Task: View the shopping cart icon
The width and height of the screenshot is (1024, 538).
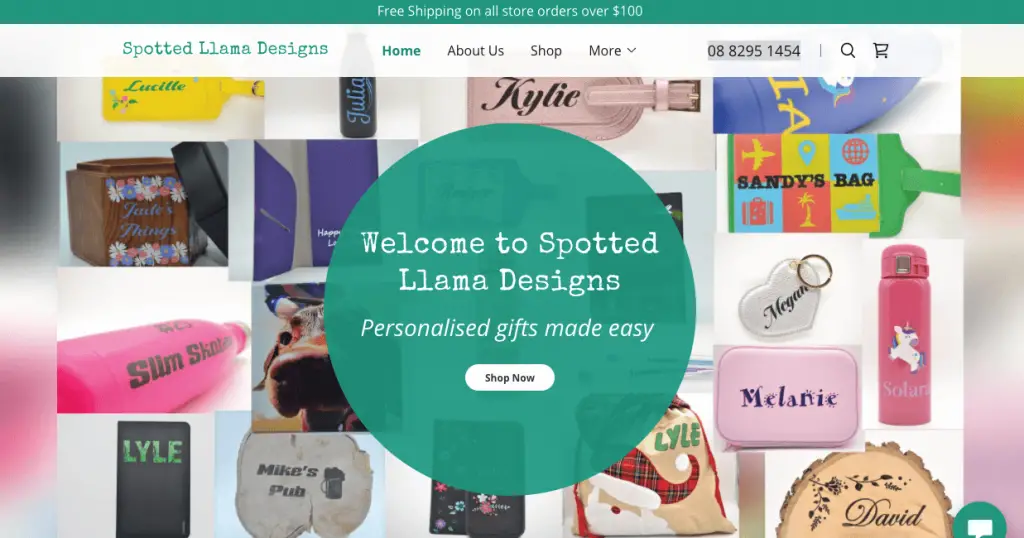Action: [881, 50]
